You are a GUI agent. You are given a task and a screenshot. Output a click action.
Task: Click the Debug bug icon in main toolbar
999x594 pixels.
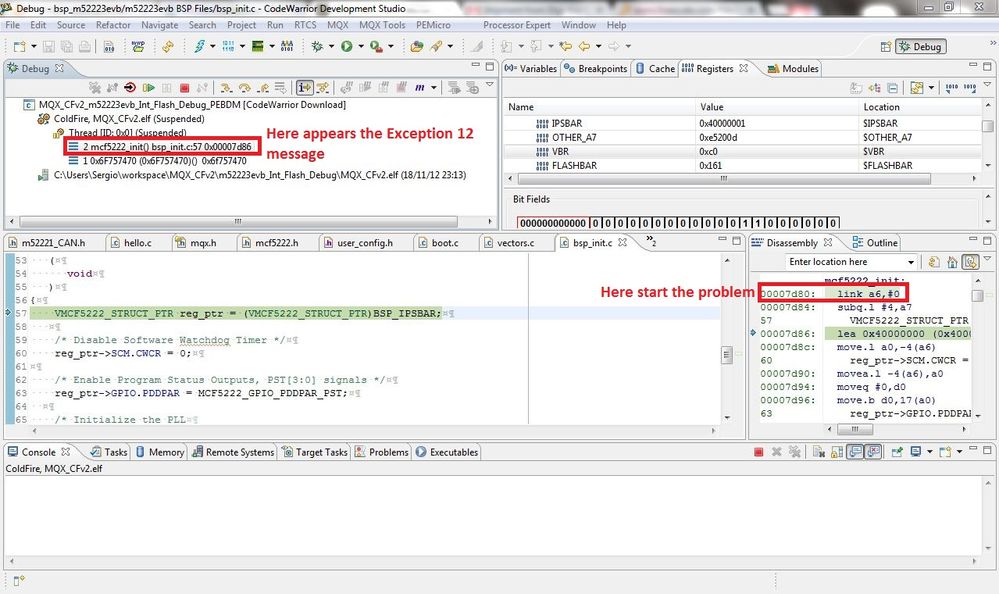tap(317, 46)
